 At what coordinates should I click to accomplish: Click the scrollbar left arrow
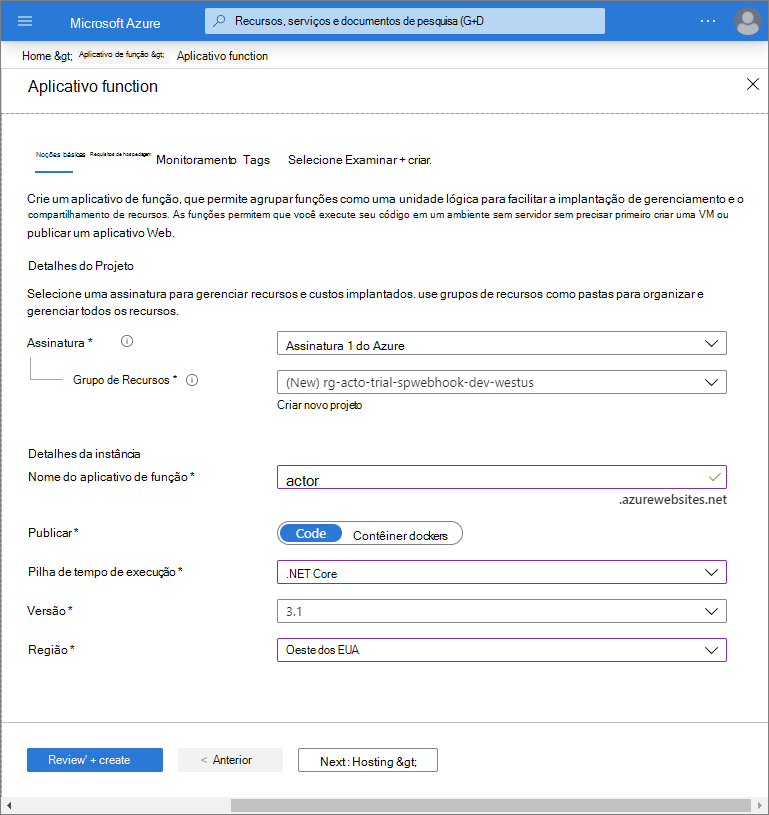(8, 806)
